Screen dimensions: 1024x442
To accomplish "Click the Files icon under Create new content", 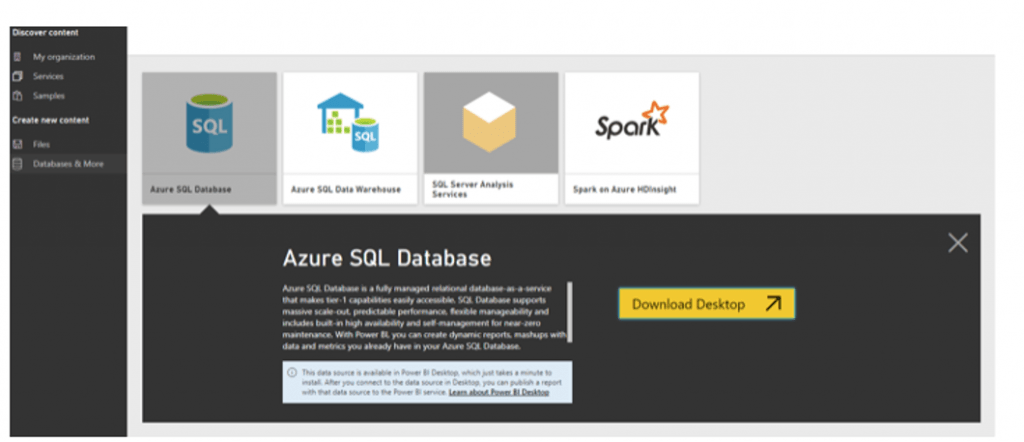I will point(17,144).
